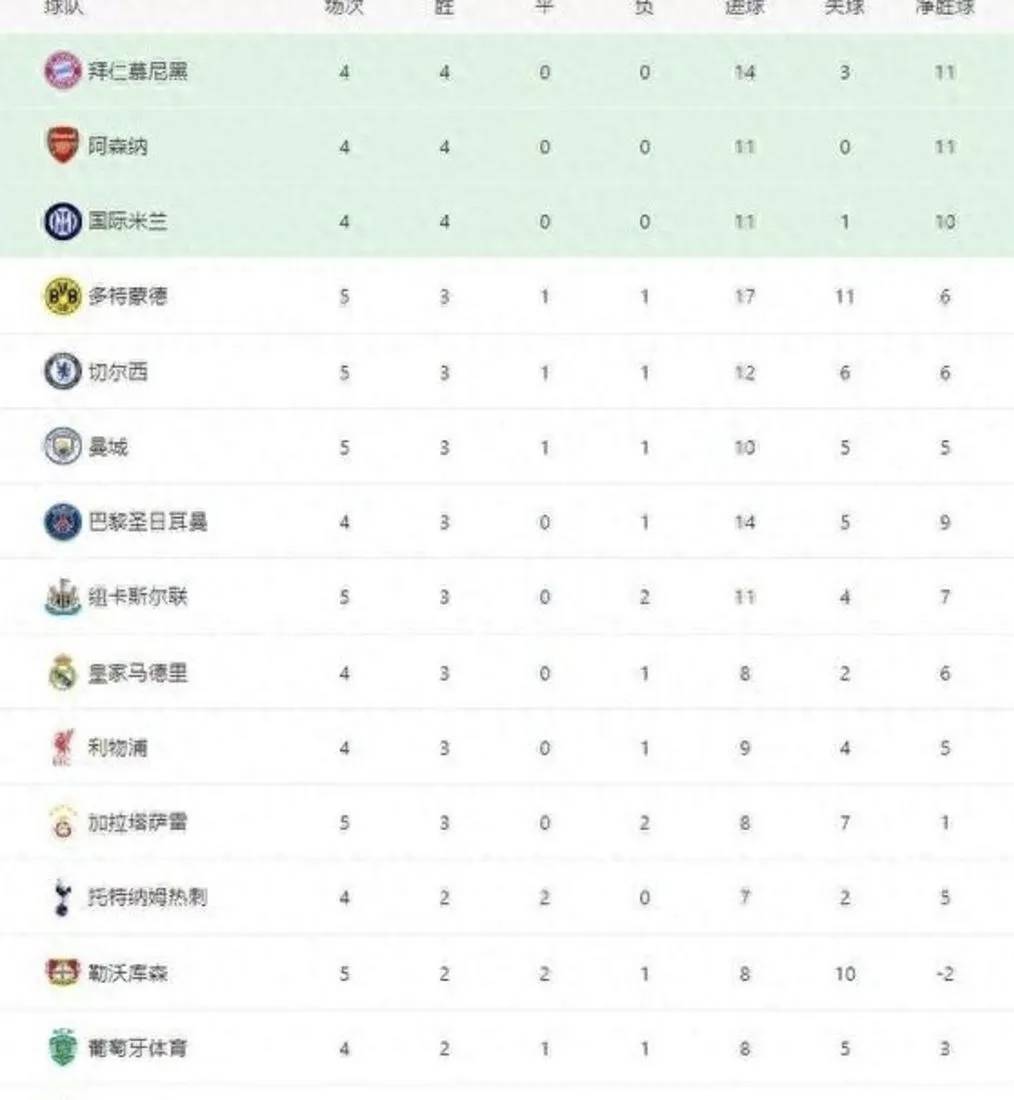Open the 拜仁慕尼黑 team name link

(x=138, y=72)
